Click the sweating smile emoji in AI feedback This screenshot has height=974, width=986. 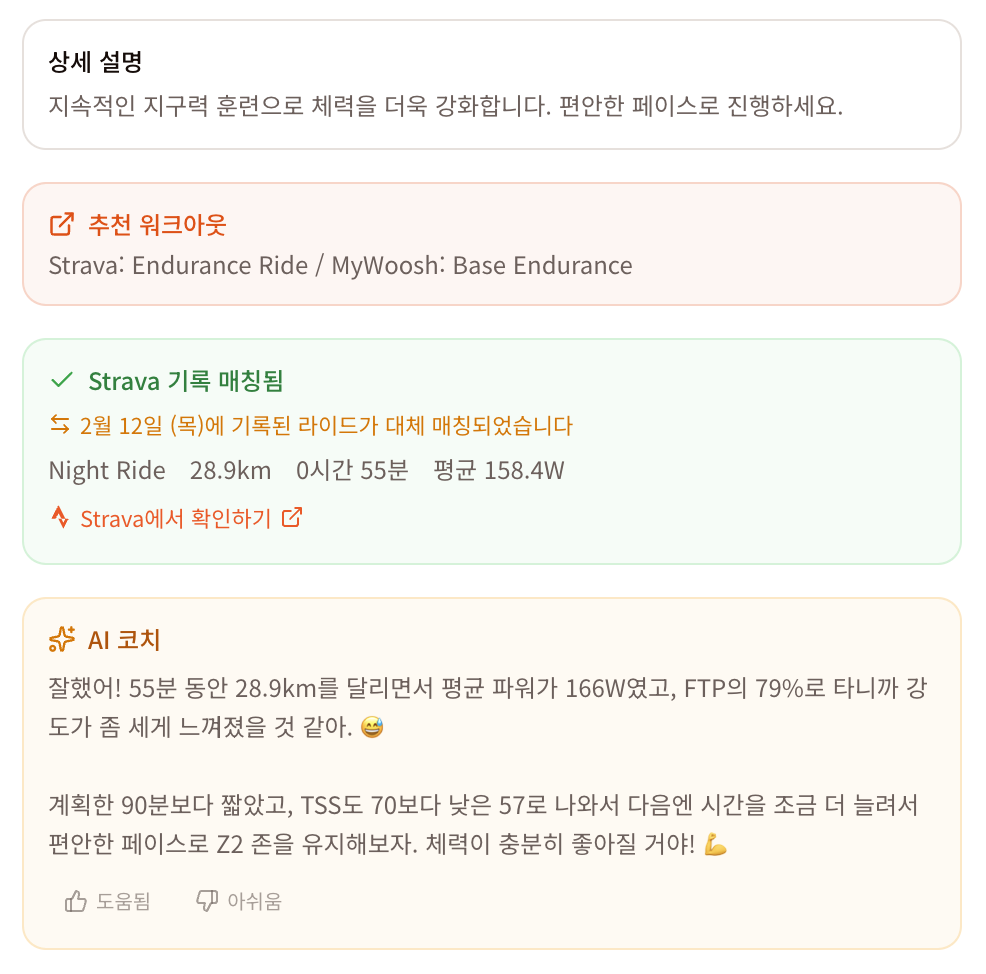point(372,728)
